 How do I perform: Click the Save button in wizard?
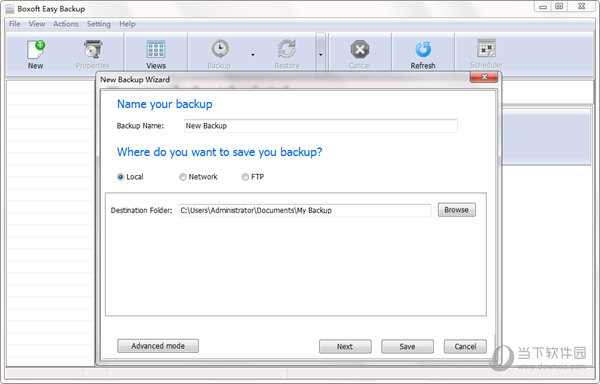[408, 347]
